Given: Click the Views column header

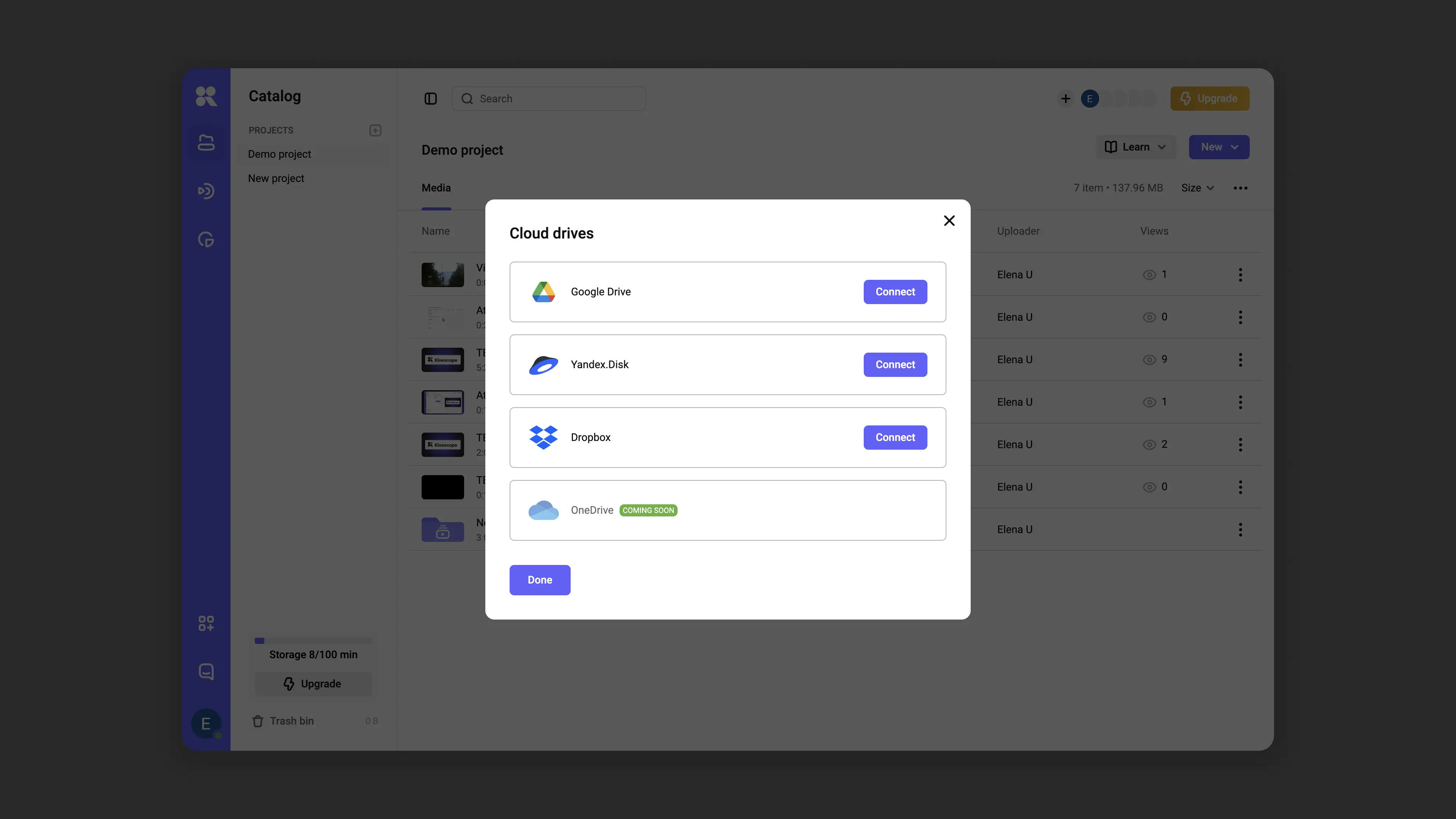Looking at the screenshot, I should pos(1153,231).
